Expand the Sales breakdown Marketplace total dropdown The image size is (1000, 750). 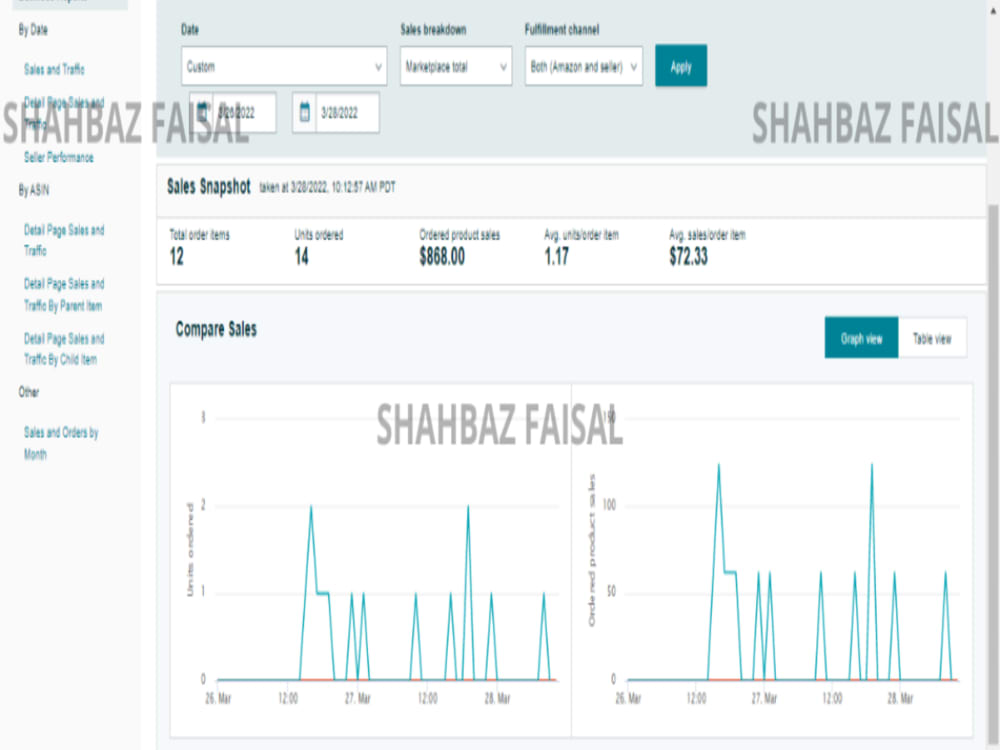click(x=455, y=66)
